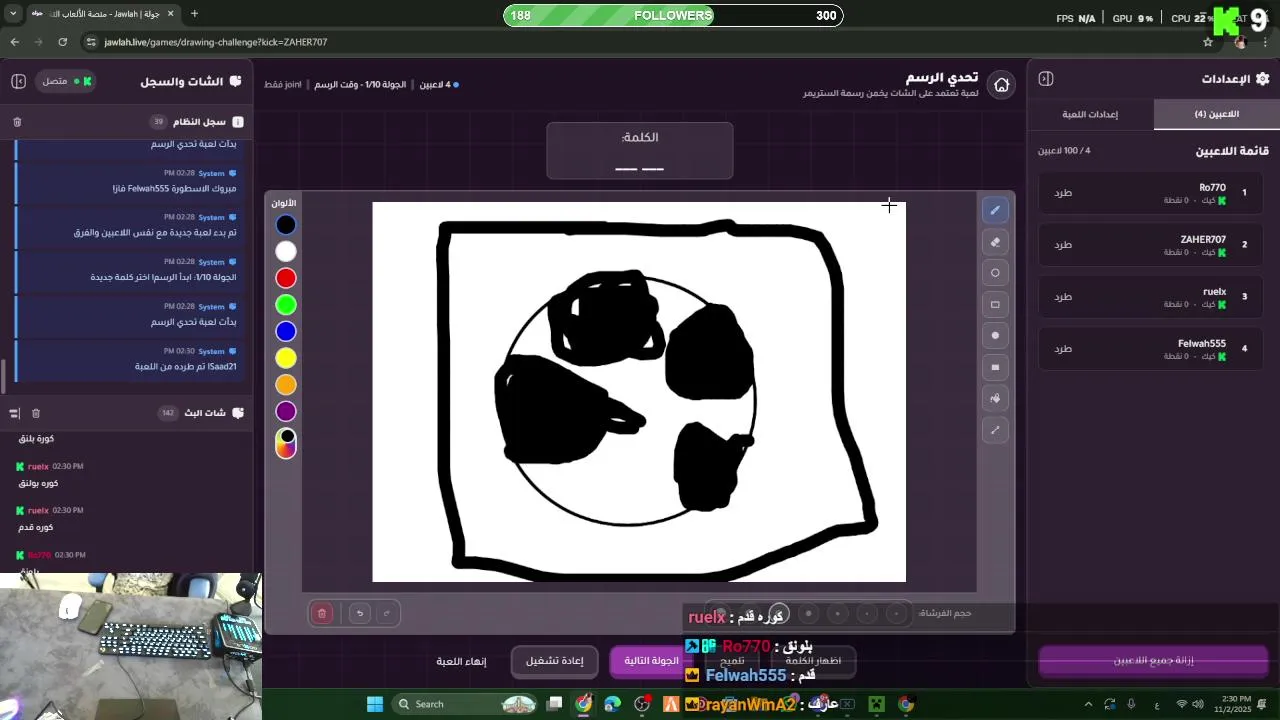Click the taskbar Search box
This screenshot has width=1280, height=720.
click(467, 704)
